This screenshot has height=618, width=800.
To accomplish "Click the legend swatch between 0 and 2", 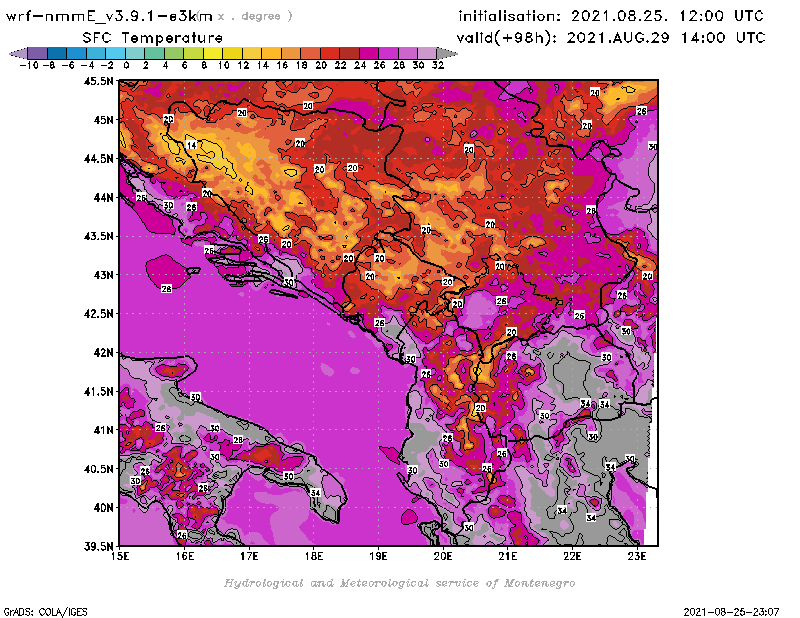I will click(135, 53).
